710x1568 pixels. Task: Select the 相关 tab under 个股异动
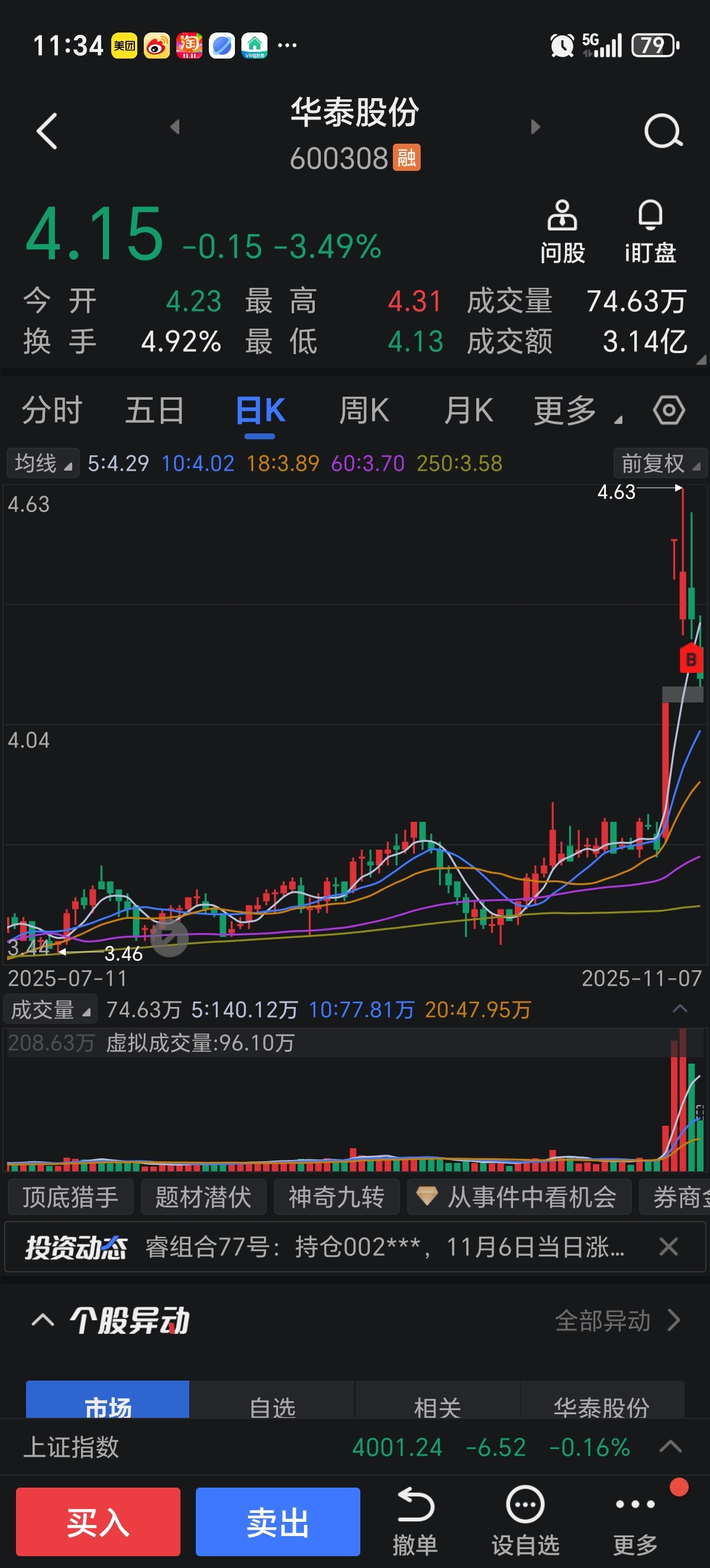(x=437, y=1401)
